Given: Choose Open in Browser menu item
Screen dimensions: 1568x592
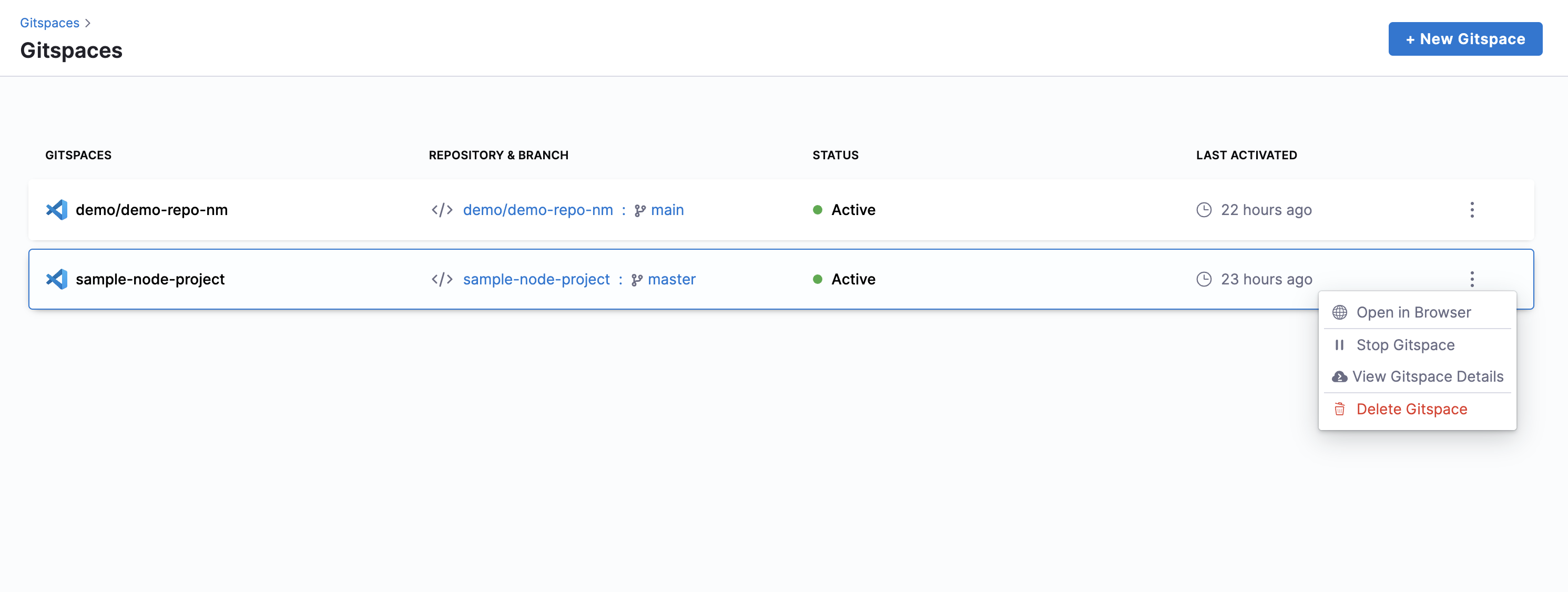Looking at the screenshot, I should [x=1413, y=313].
